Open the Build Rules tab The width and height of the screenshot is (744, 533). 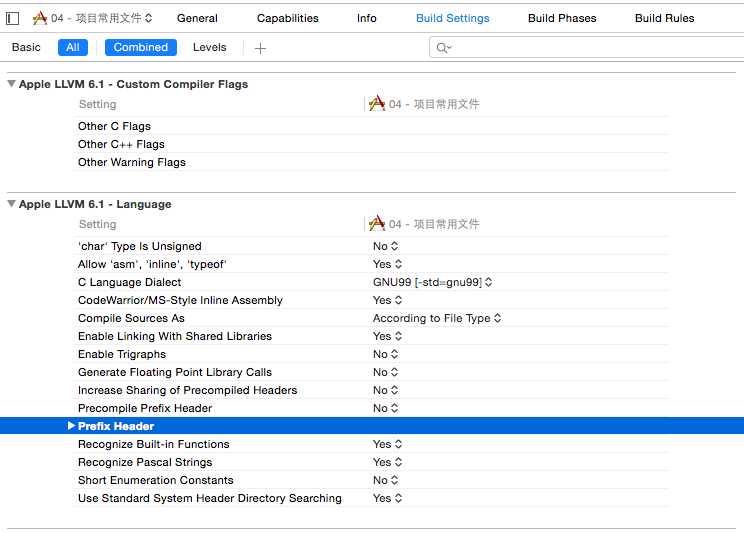[664, 18]
